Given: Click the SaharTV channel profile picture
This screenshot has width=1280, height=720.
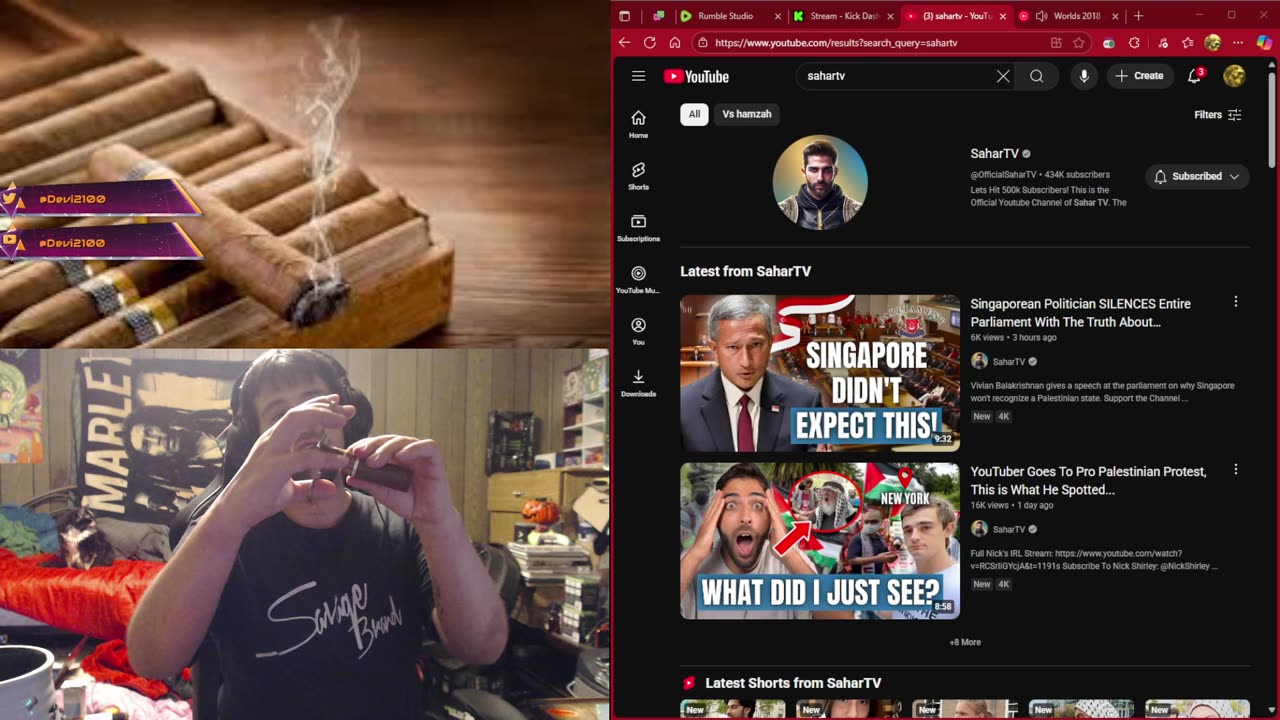Looking at the screenshot, I should [820, 182].
